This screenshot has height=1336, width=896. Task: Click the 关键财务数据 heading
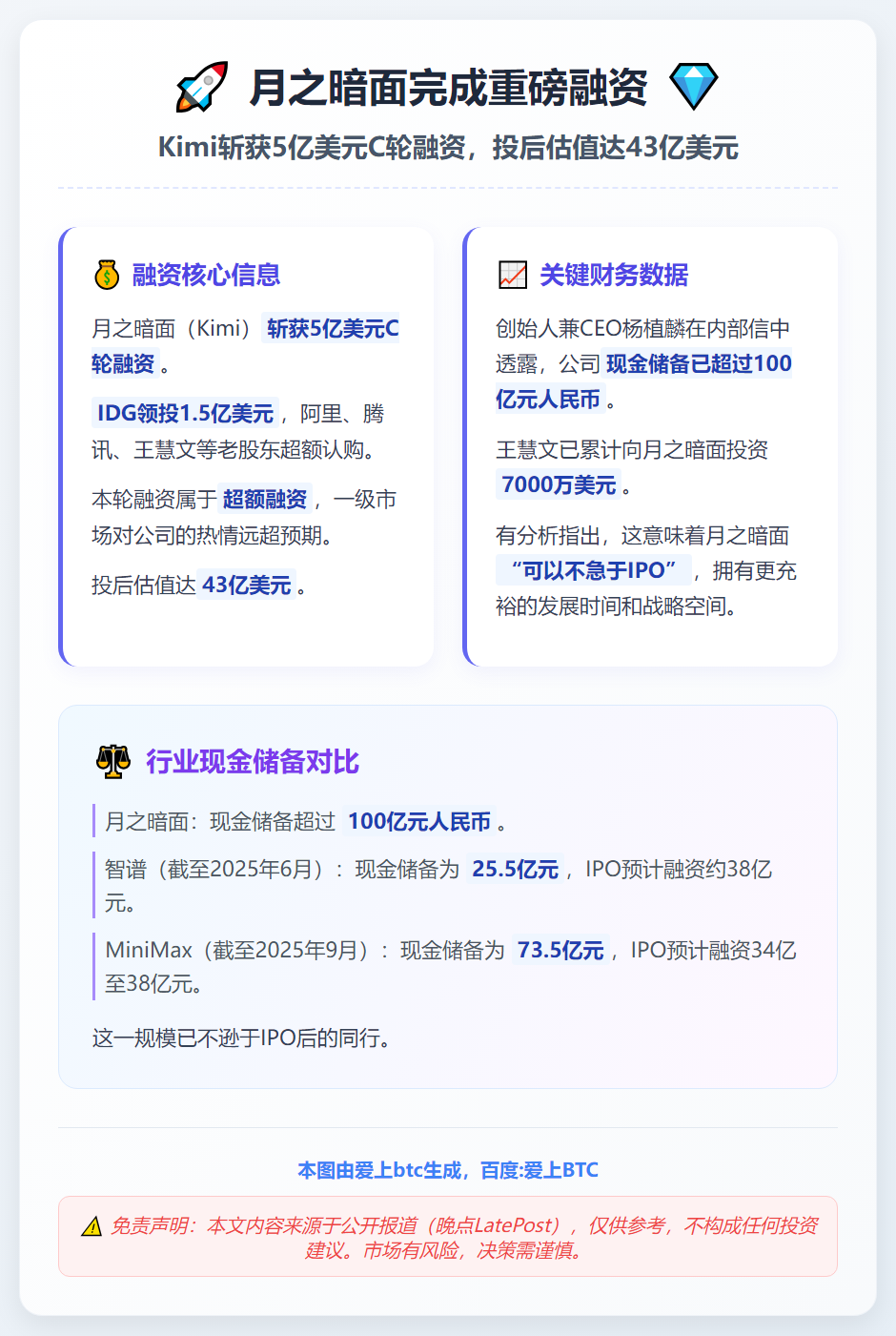[x=614, y=275]
